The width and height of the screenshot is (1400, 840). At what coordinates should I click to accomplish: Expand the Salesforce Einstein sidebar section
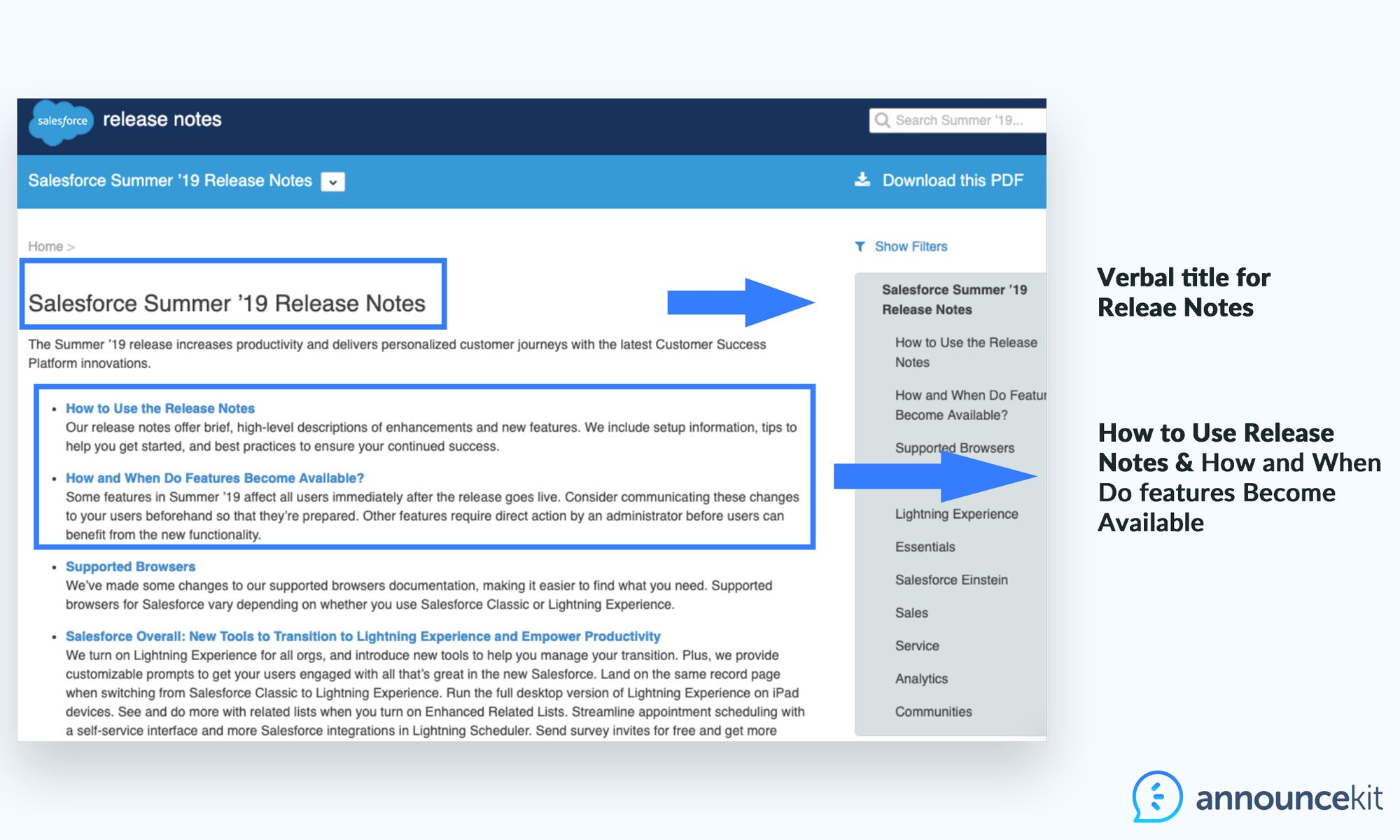coord(953,578)
